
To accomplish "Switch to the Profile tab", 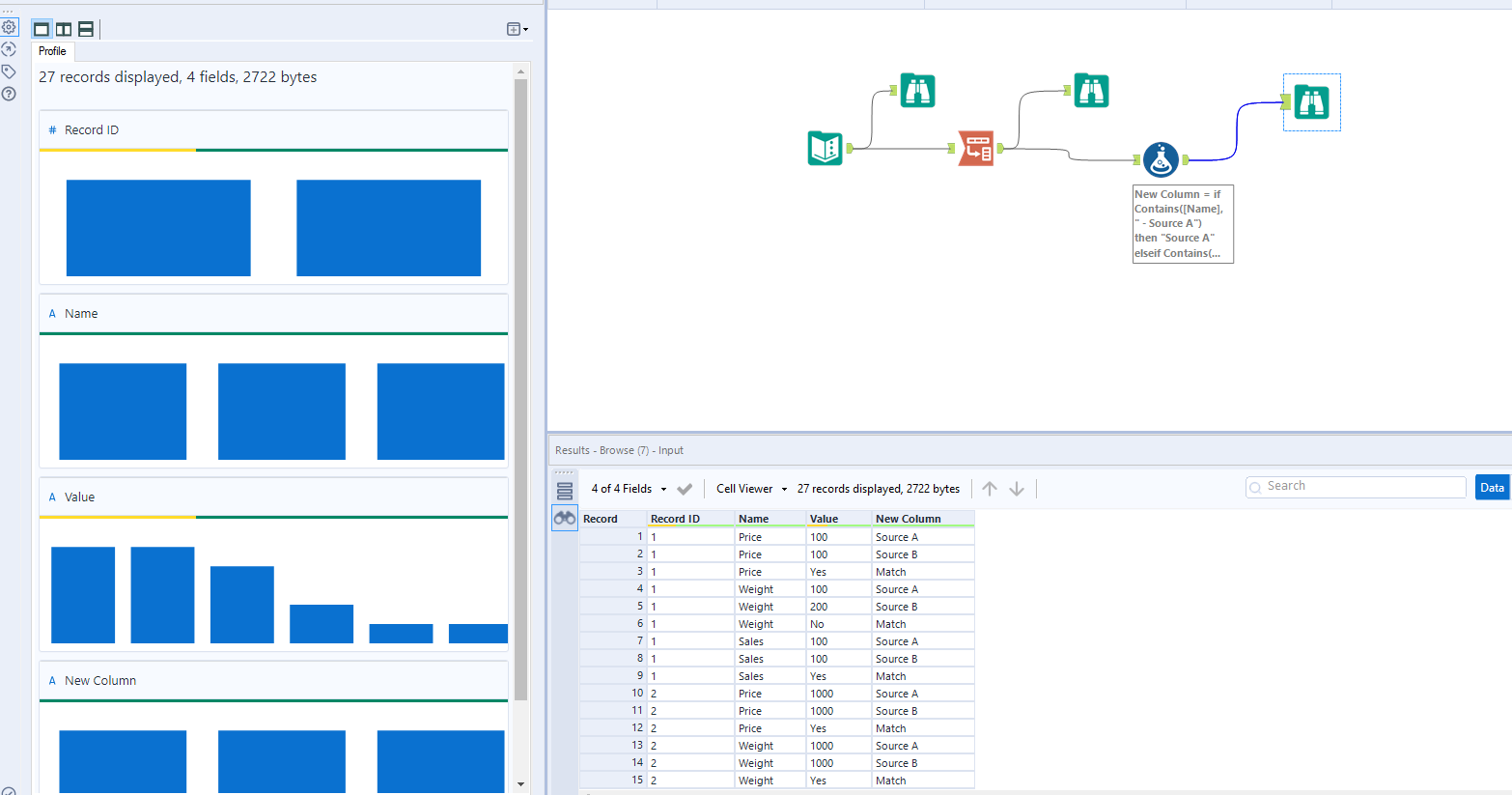I will click(x=52, y=51).
